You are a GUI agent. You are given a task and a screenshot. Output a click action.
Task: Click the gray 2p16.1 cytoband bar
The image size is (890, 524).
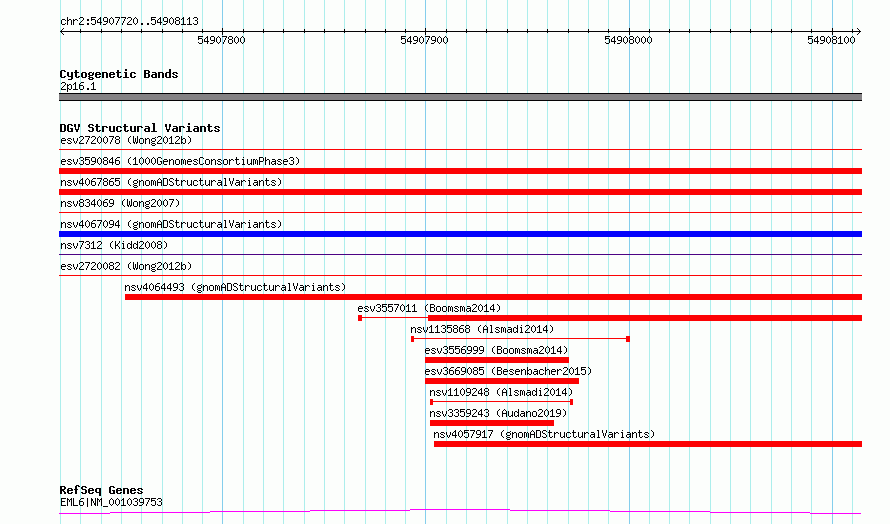click(460, 97)
